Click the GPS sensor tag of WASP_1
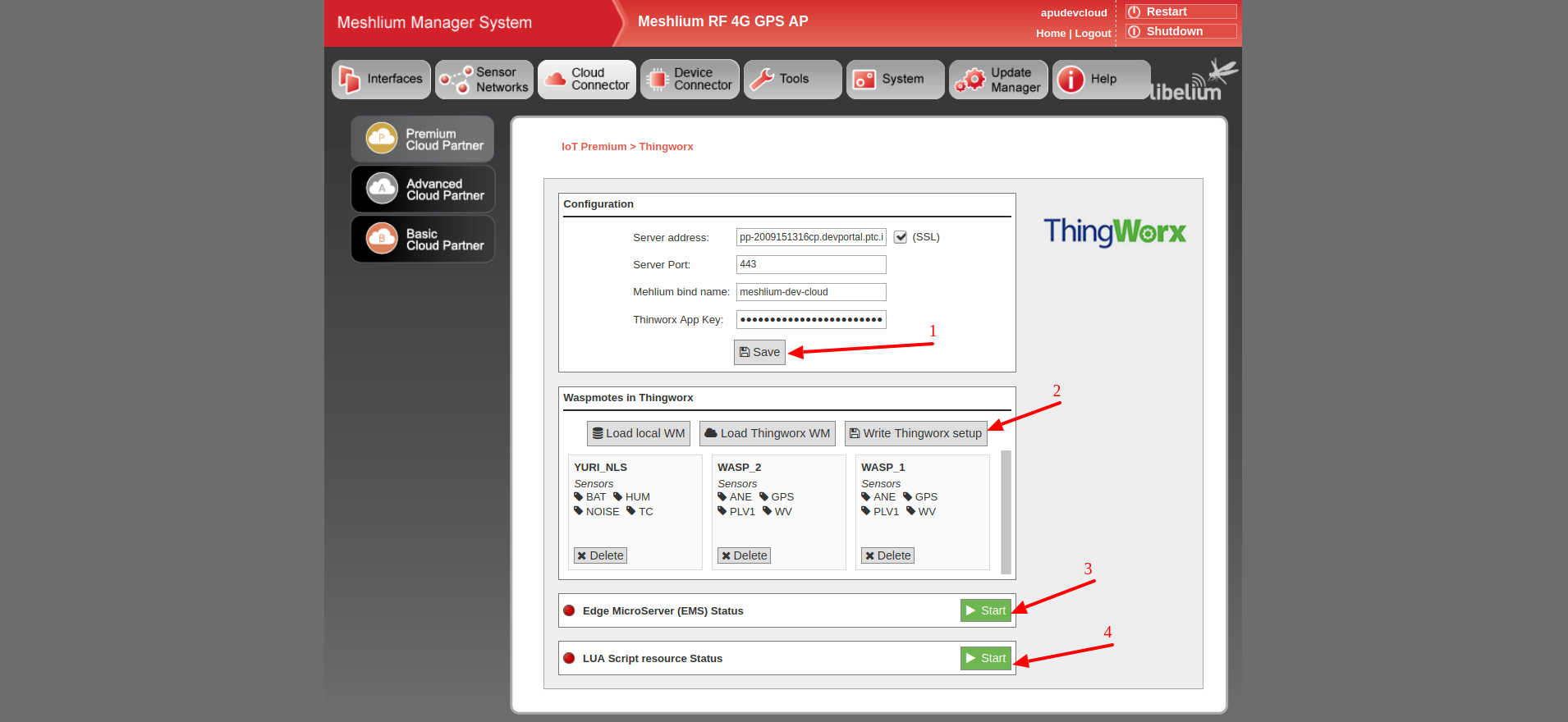This screenshot has width=1568, height=722. [920, 497]
